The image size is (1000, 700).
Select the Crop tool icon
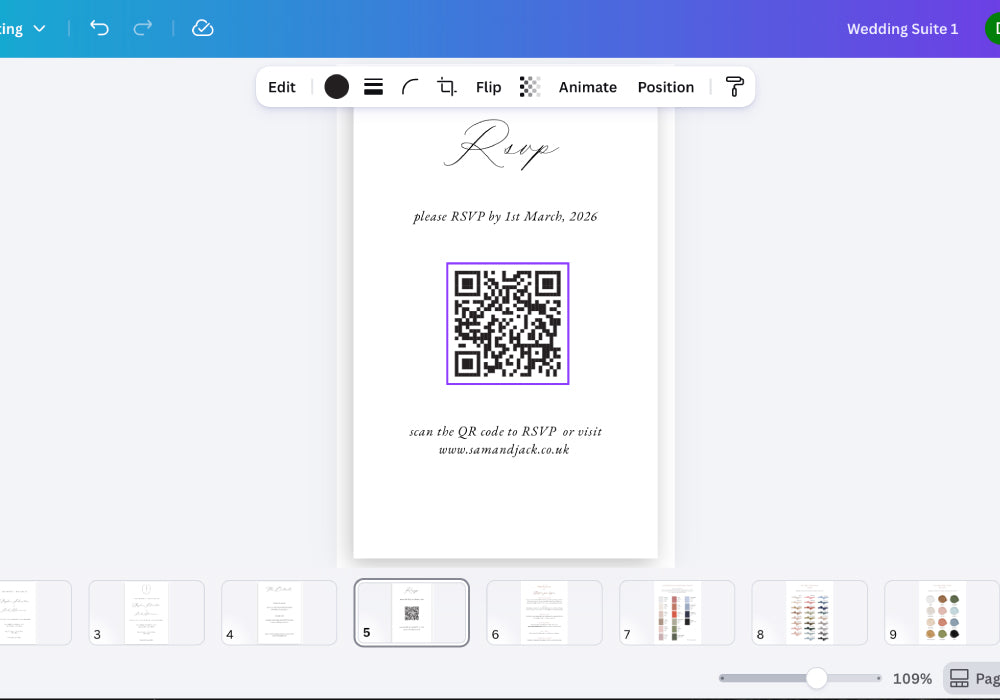point(446,87)
